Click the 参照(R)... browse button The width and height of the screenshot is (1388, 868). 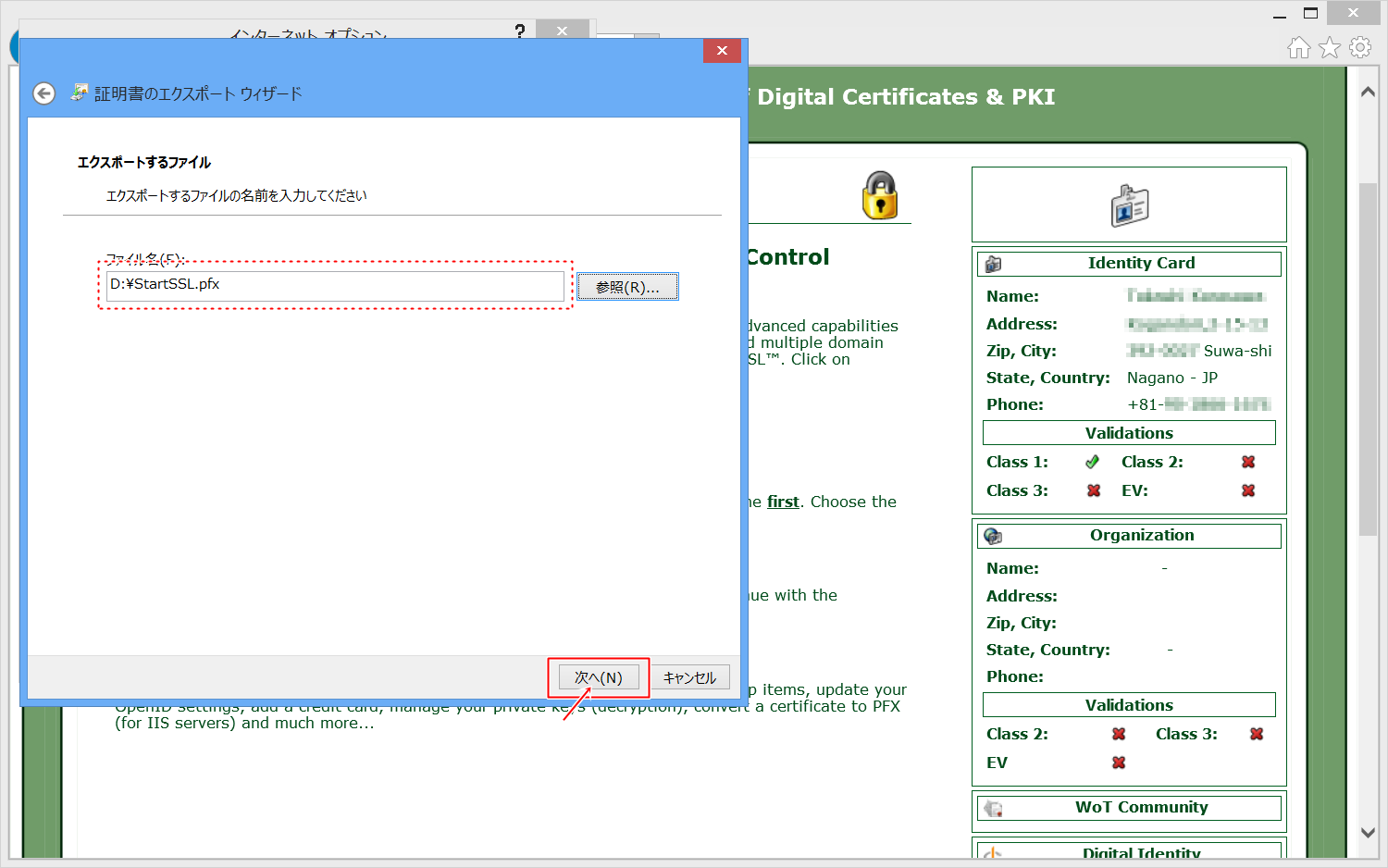click(627, 287)
